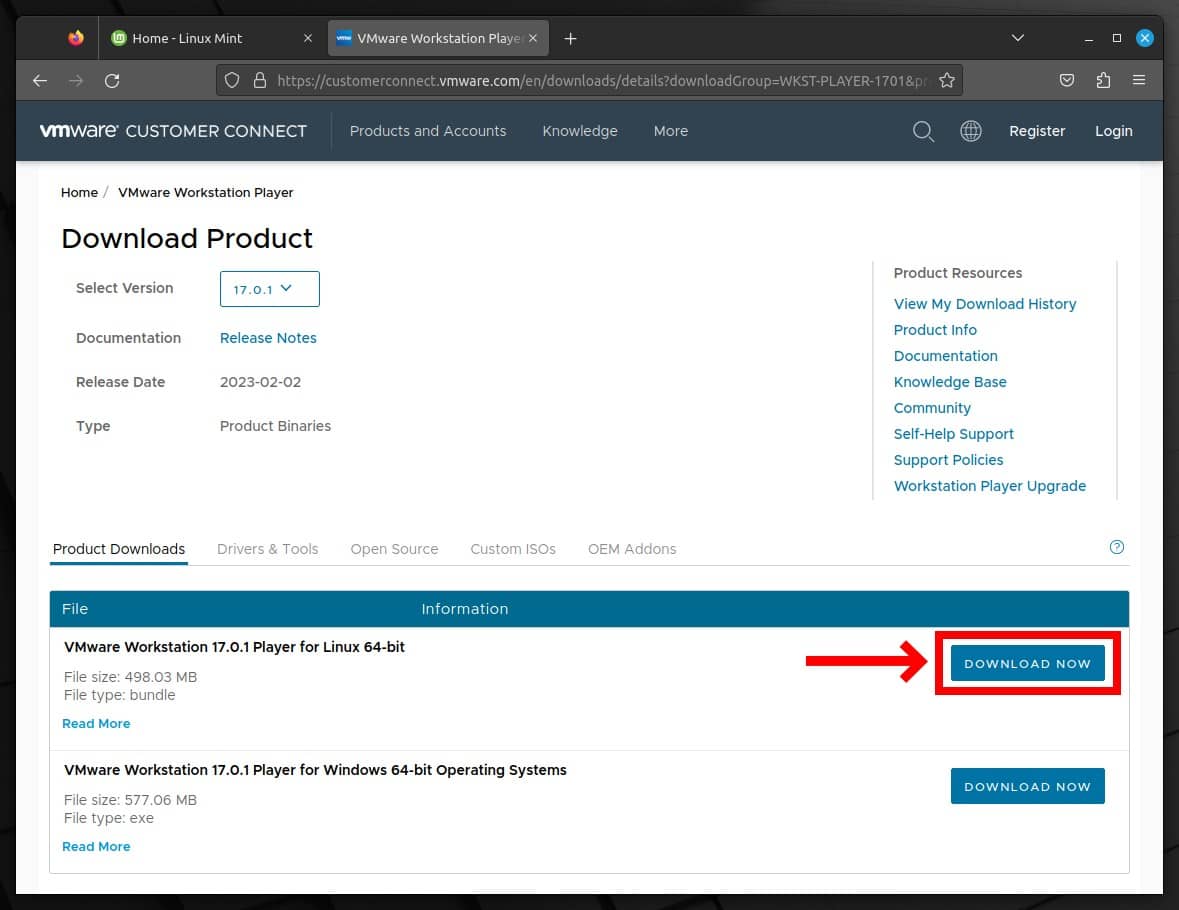Open a new tab with the plus button
Screen dimensions: 1179x910
570,39
